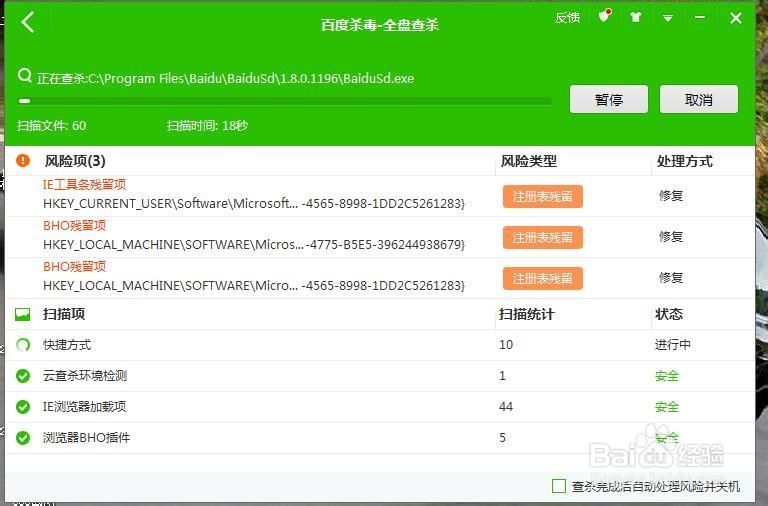Click the 百度杀毒-全盘查杀 window title
Screen dimensions: 768x506
coord(380,24)
